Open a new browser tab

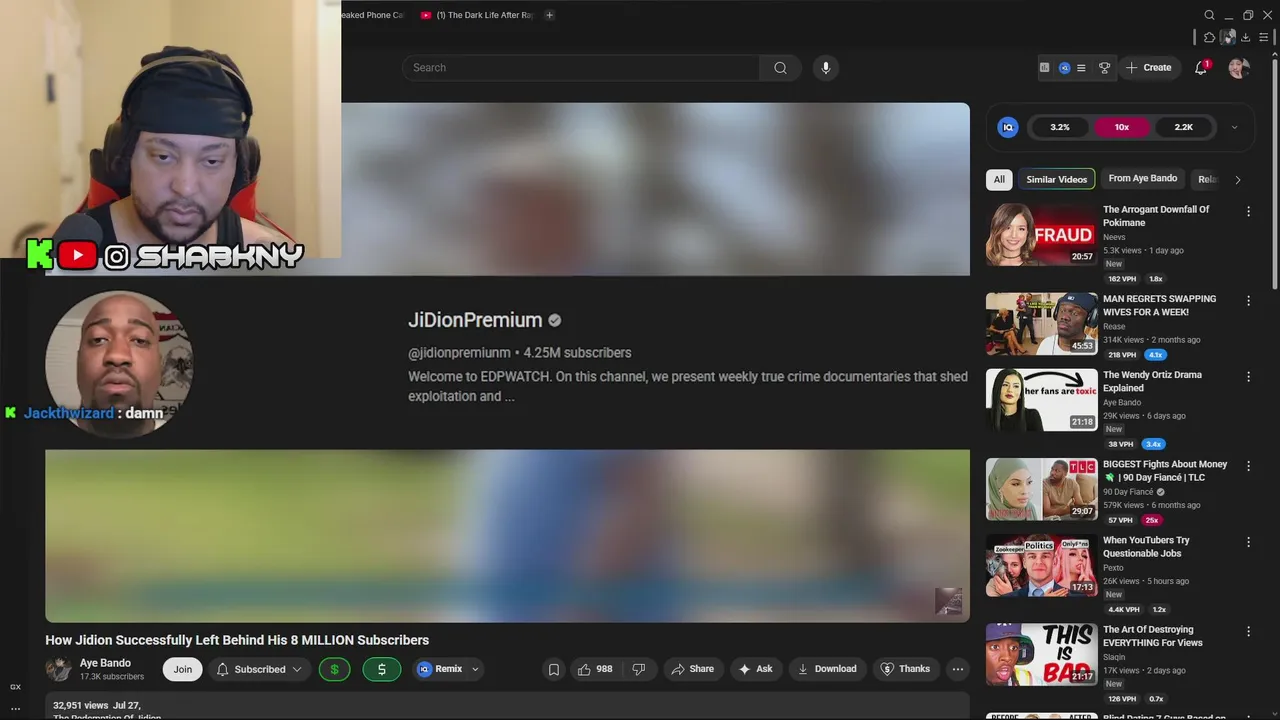(x=549, y=15)
